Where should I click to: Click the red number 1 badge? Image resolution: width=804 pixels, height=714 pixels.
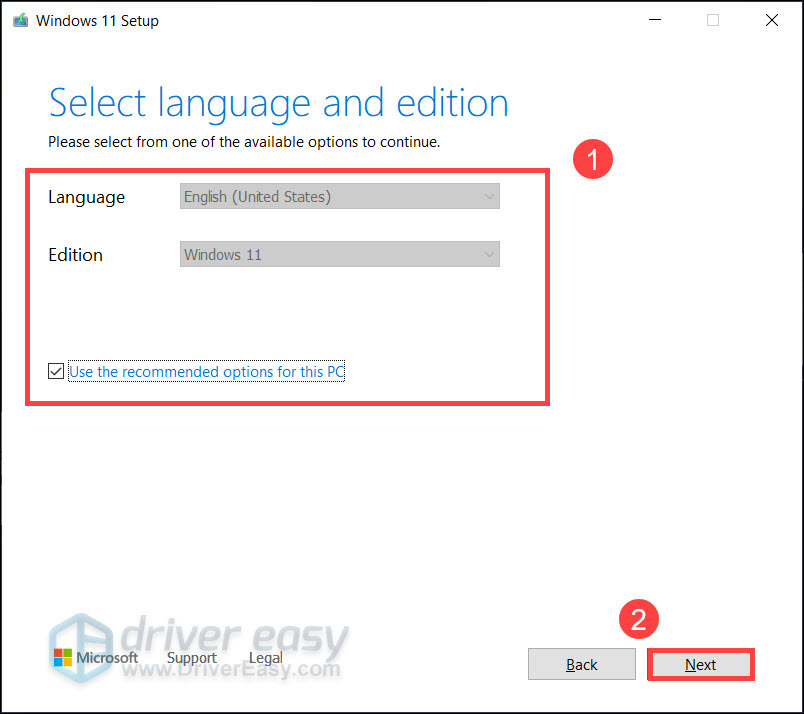591,161
